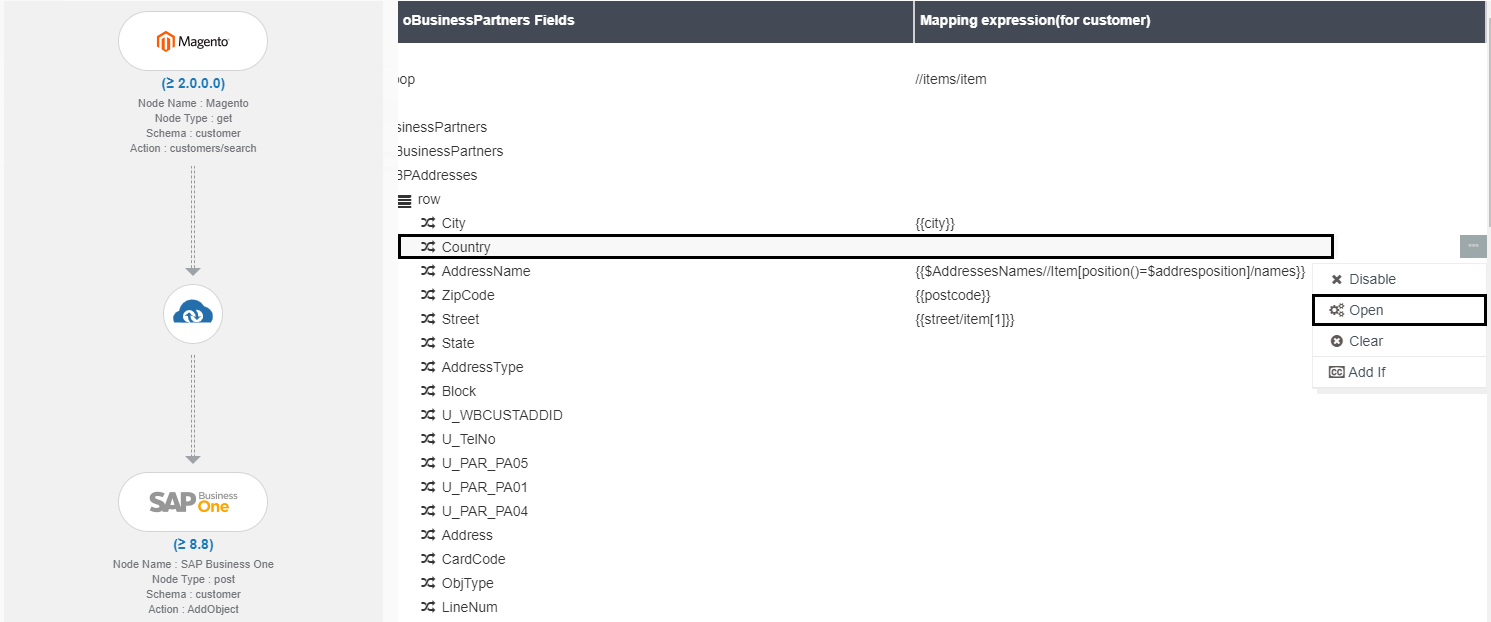Click the cloud sync connector icon
This screenshot has width=1491, height=622.
point(193,314)
